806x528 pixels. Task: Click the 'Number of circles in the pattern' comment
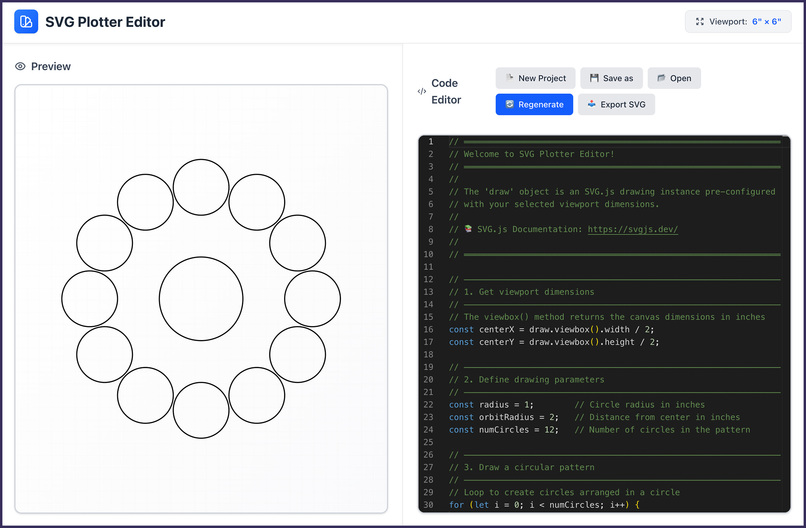pyautogui.click(x=663, y=430)
